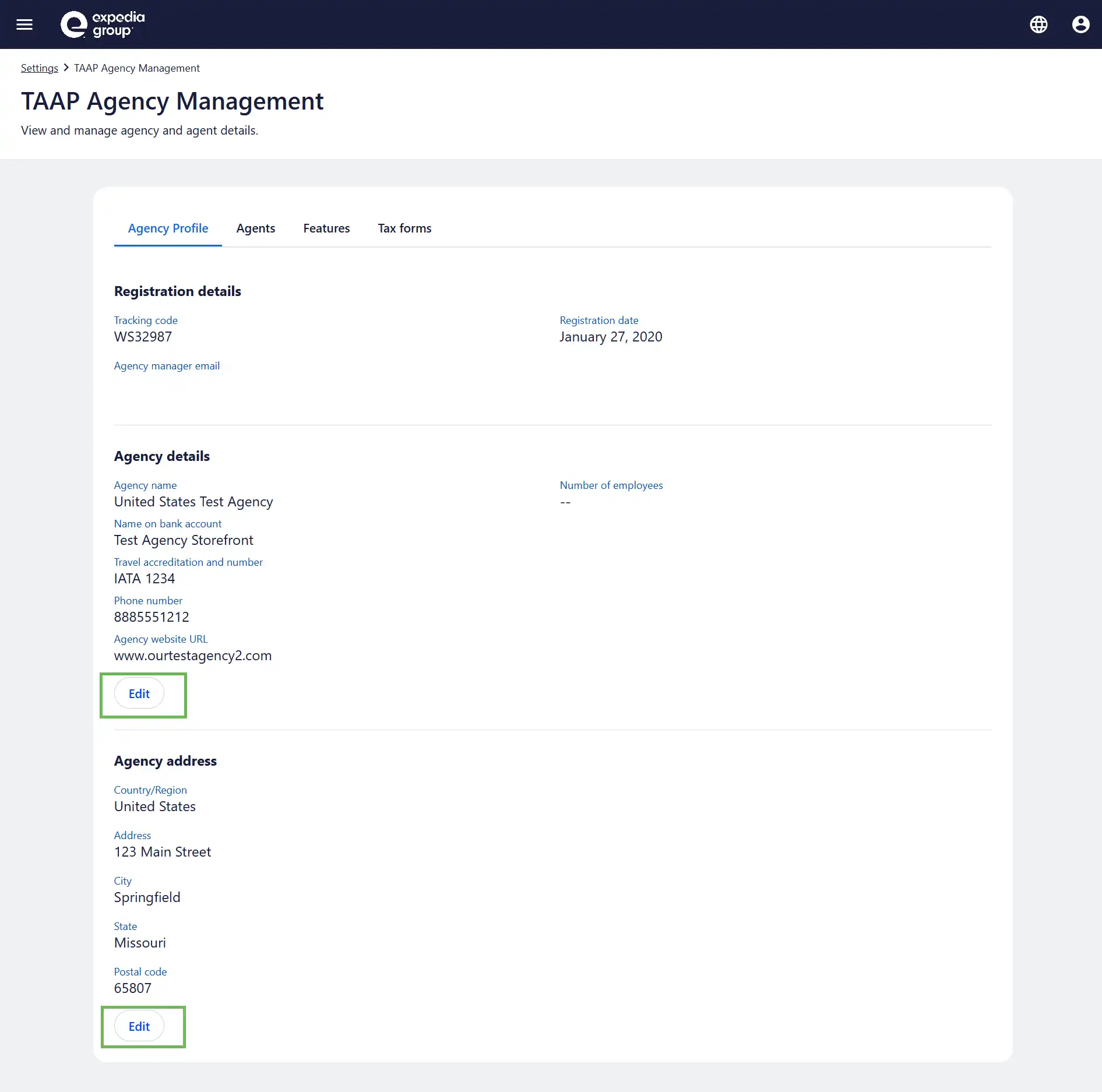Switch to the Features tab
Image resolution: width=1102 pixels, height=1092 pixels.
[326, 228]
